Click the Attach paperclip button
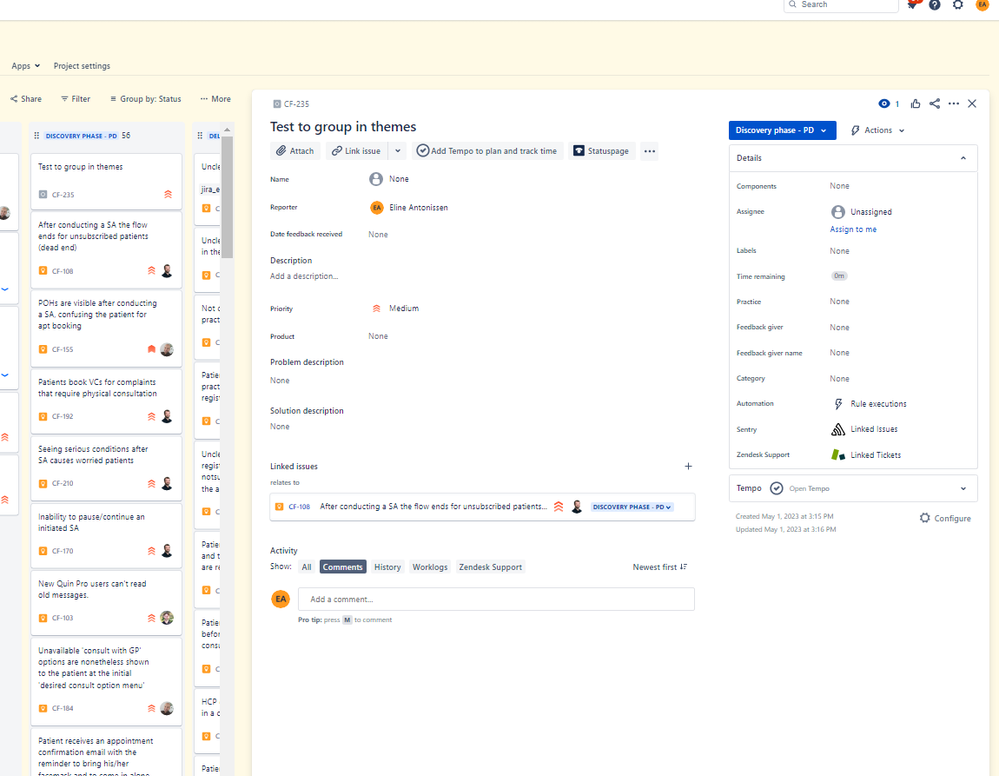This screenshot has width=999, height=776. 295,151
